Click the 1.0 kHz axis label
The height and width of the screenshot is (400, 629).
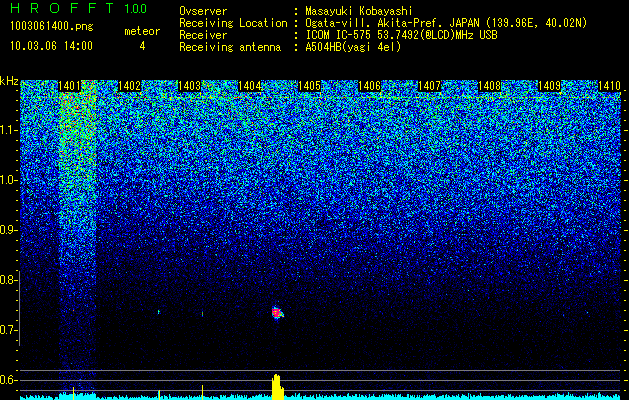7,180
